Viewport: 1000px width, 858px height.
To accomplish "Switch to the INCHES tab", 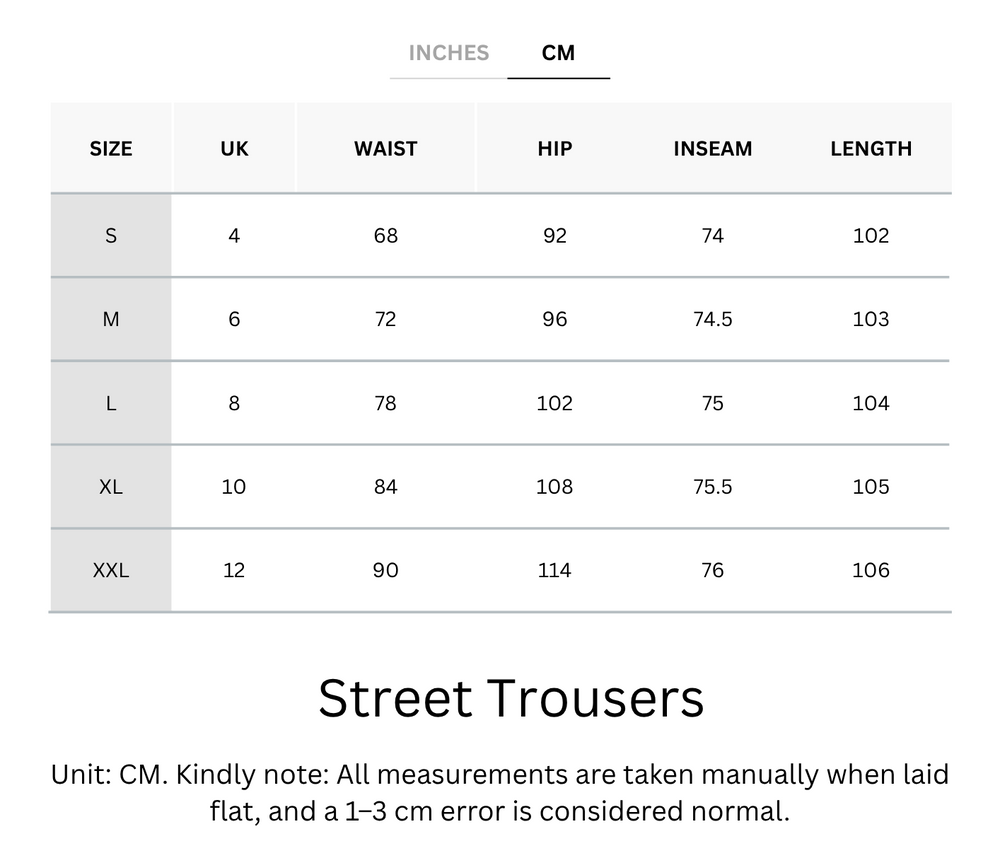I will coord(449,53).
